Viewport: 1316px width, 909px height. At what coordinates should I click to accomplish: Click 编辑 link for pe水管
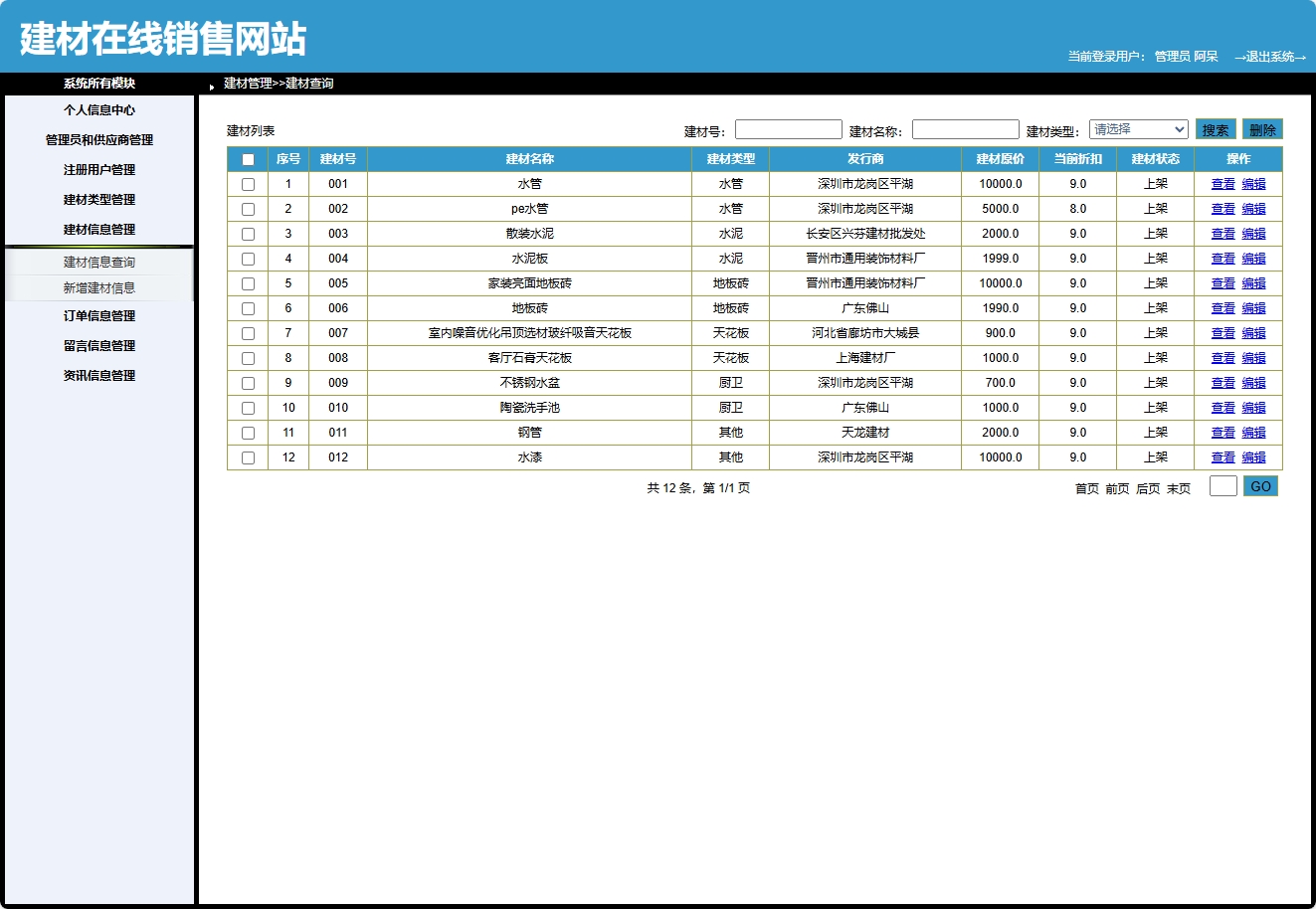click(x=1252, y=208)
